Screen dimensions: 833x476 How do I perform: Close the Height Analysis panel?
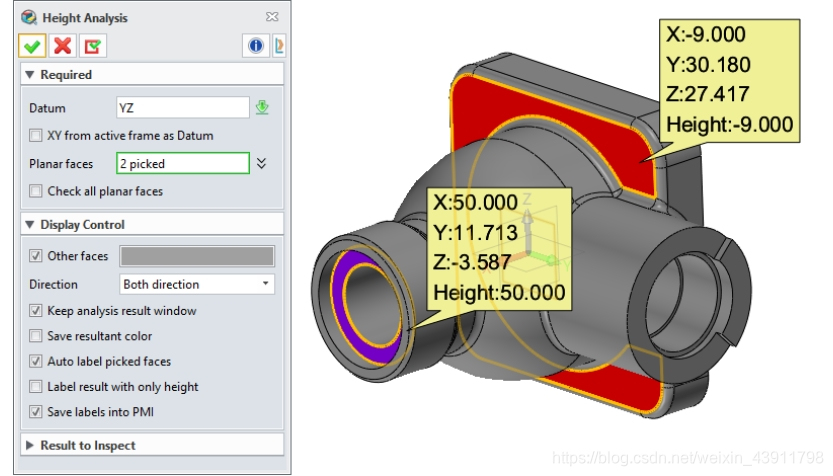[272, 17]
